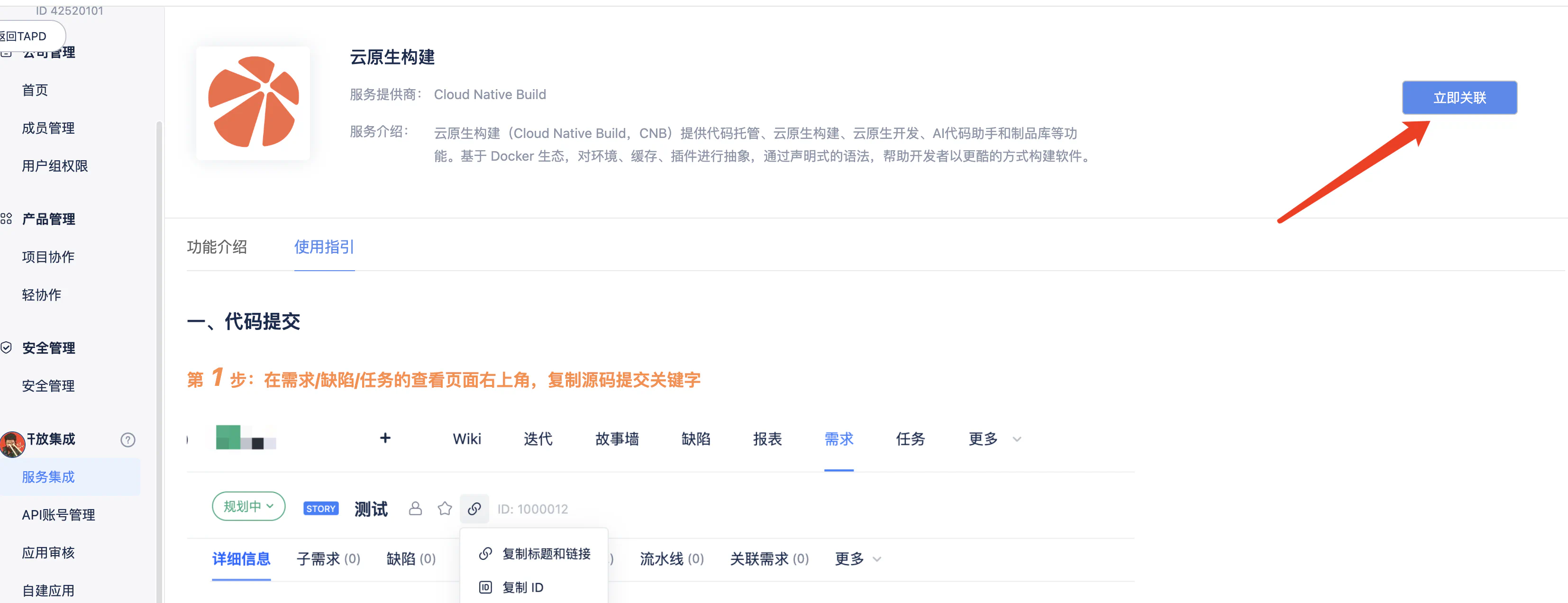The height and width of the screenshot is (603, 1568).
Task: Click help question mark beside 开放集成
Action: [128, 439]
